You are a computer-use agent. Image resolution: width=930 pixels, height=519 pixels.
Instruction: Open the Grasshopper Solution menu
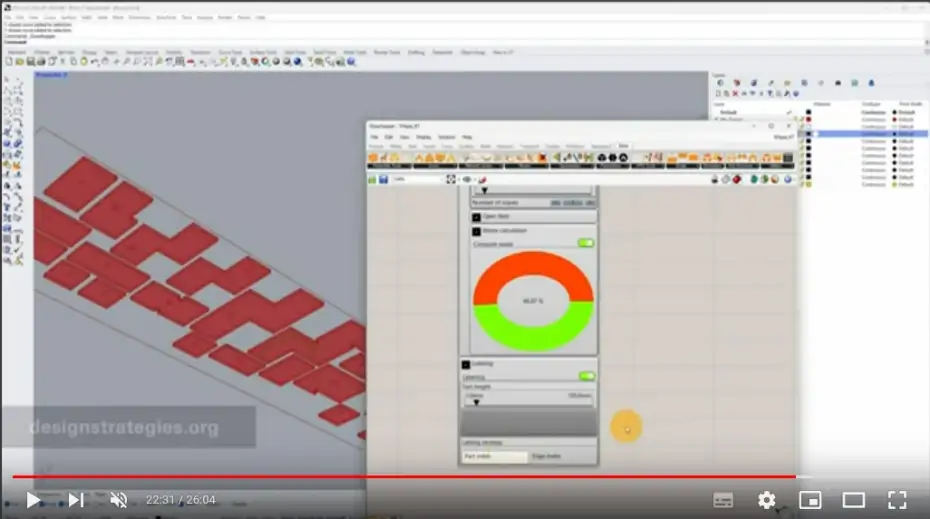[447, 137]
